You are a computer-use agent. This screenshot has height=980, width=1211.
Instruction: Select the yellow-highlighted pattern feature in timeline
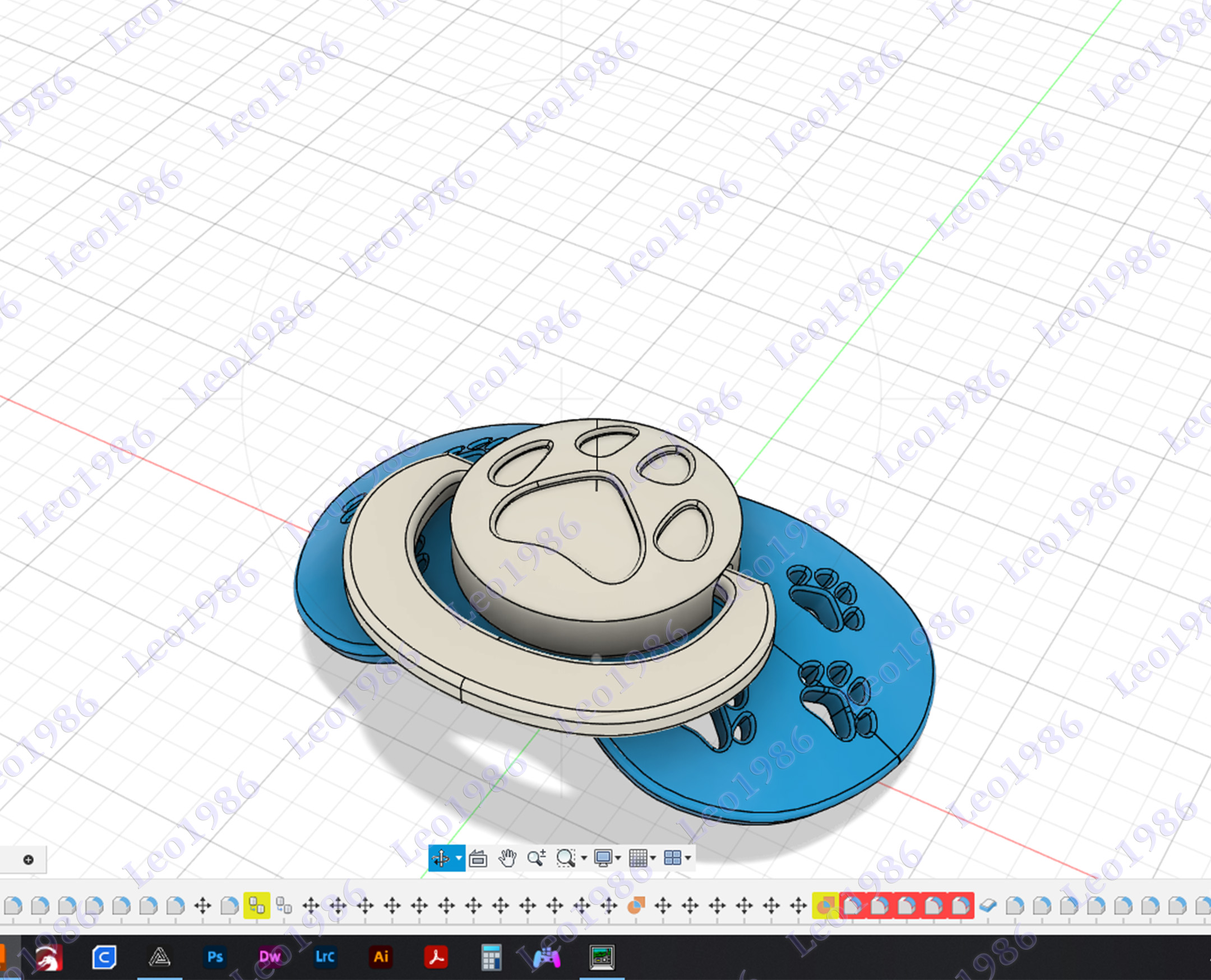(257, 907)
